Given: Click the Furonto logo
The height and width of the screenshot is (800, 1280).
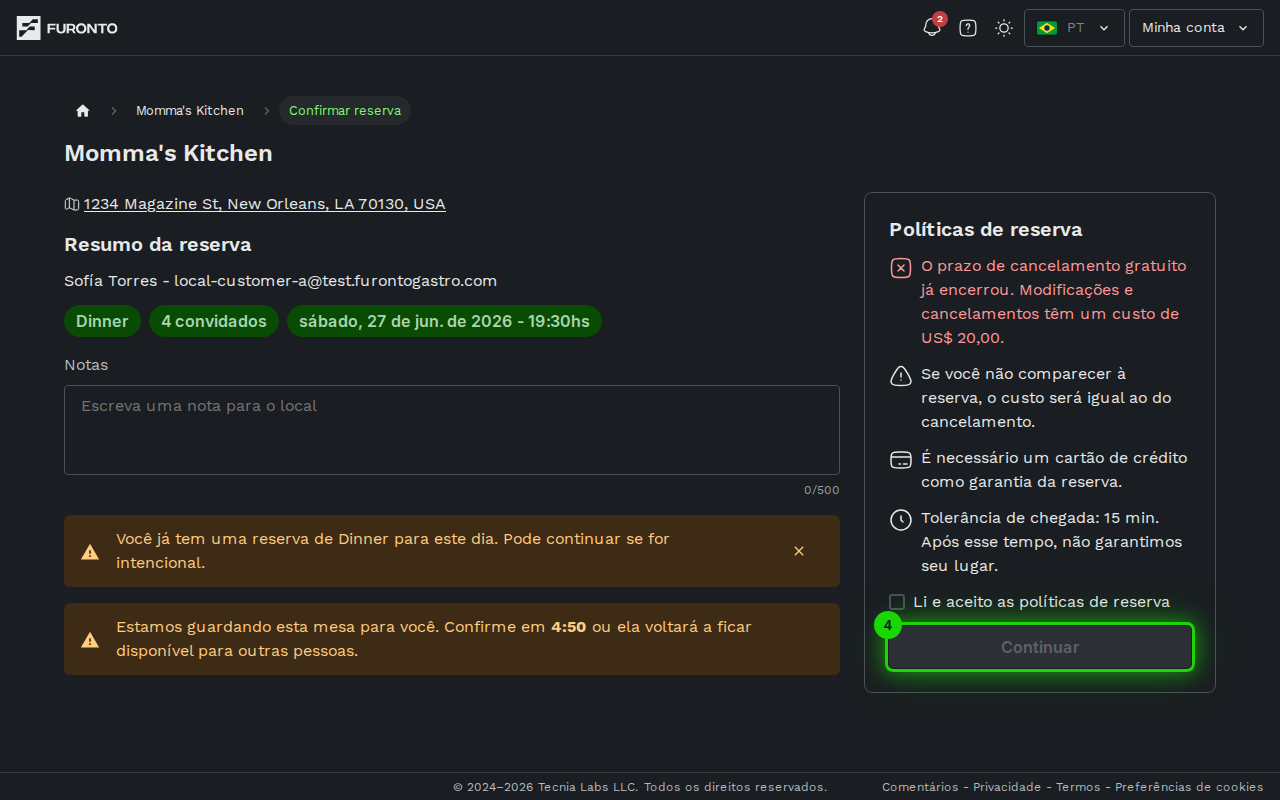Looking at the screenshot, I should (x=67, y=28).
